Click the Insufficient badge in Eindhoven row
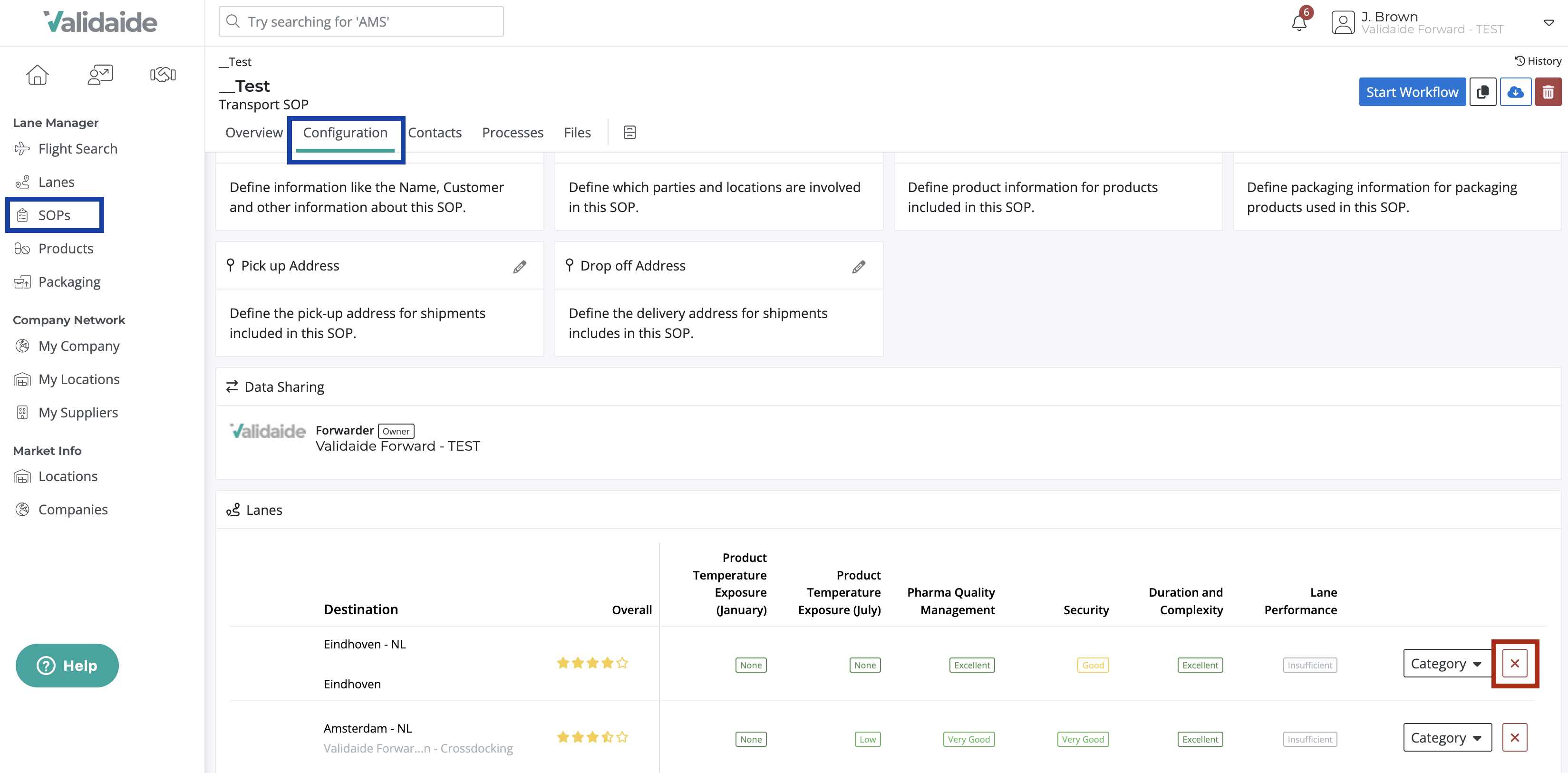Screen dimensions: 1568x773 [1310, 665]
